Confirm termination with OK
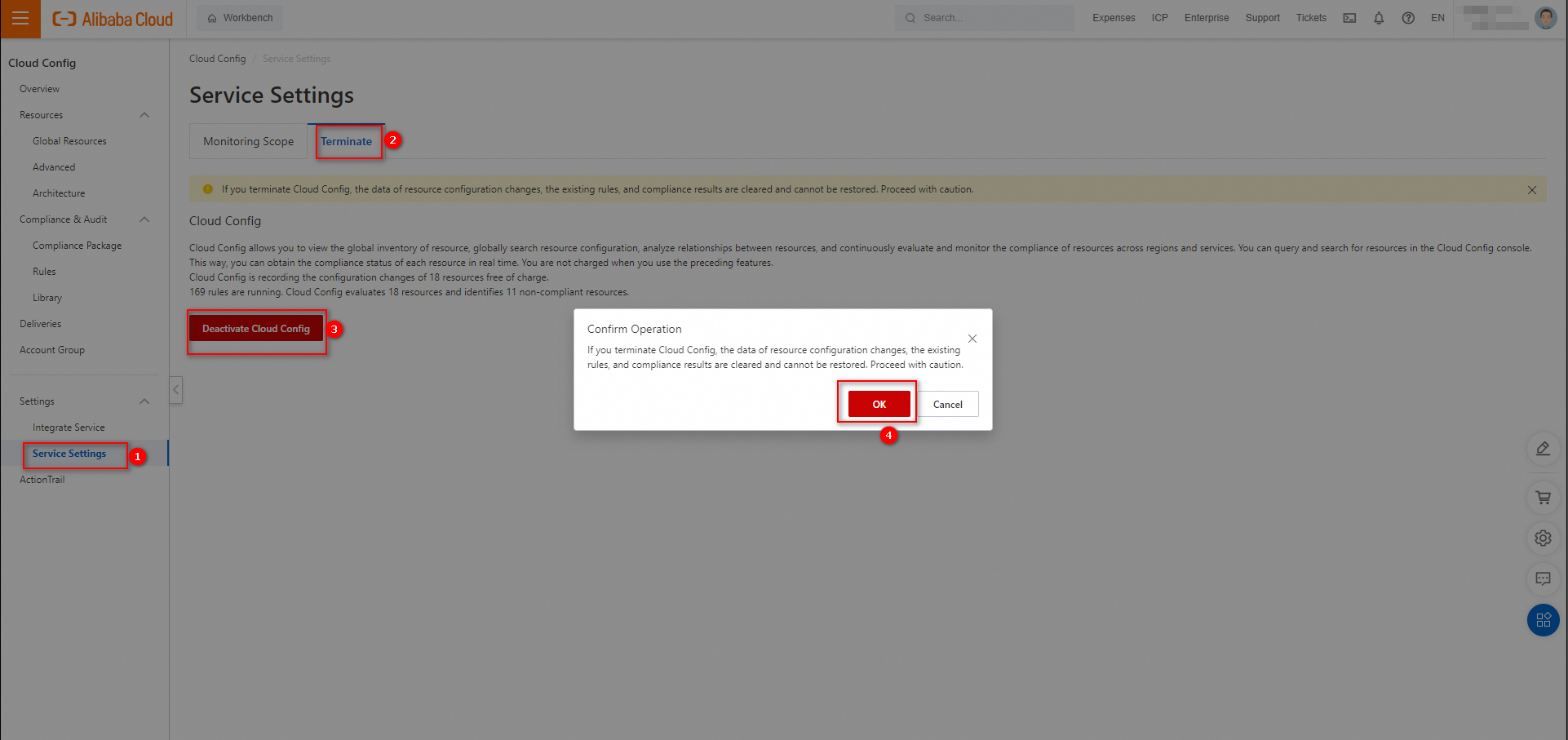This screenshot has height=740, width=1568. (x=879, y=404)
